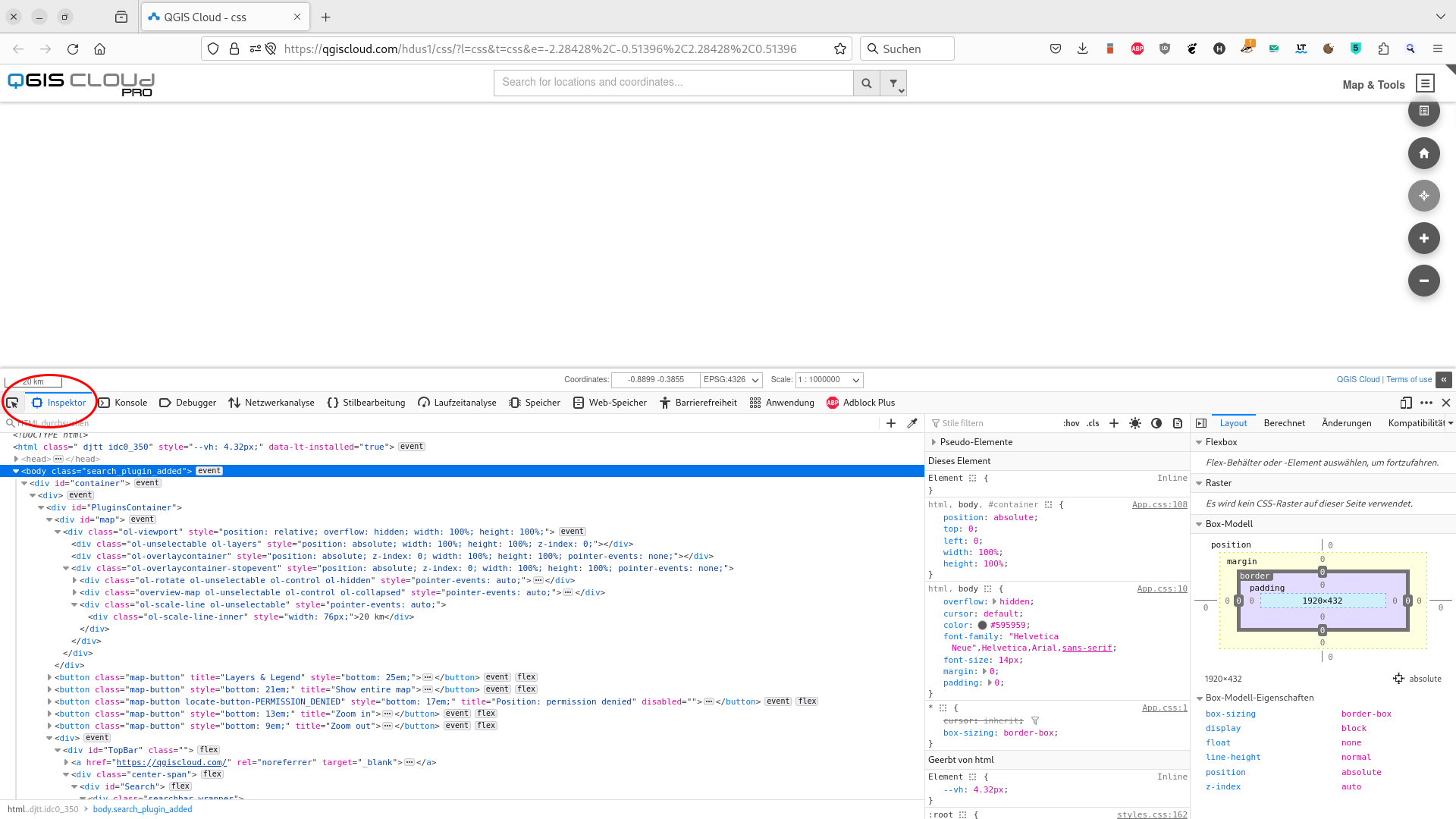Save page to Pocket icon
The height and width of the screenshot is (819, 1456).
coord(1055,49)
